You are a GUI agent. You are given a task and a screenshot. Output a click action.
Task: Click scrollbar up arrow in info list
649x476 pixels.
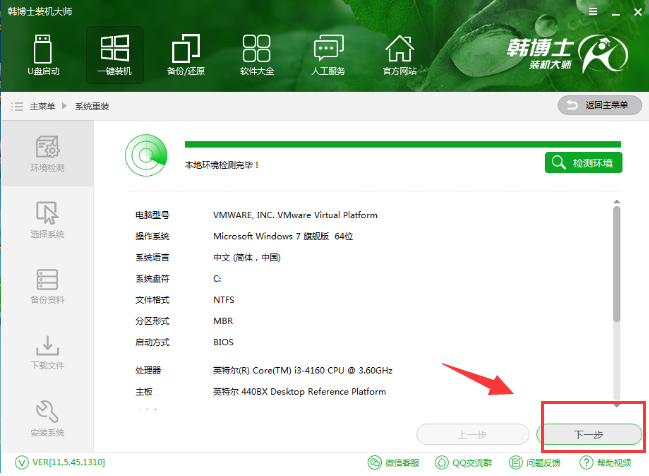click(617, 202)
